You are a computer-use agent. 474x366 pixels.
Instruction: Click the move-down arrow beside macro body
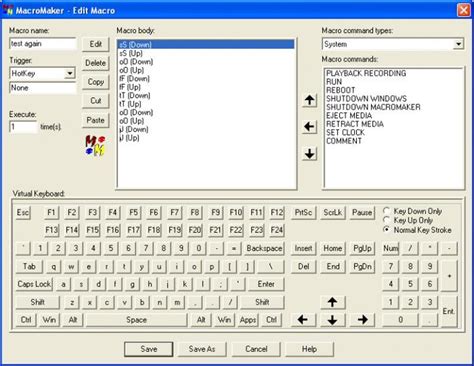pyautogui.click(x=310, y=154)
